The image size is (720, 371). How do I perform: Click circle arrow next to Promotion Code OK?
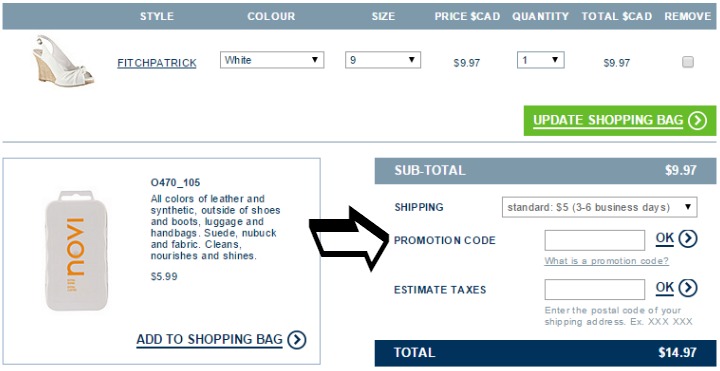coord(687,239)
